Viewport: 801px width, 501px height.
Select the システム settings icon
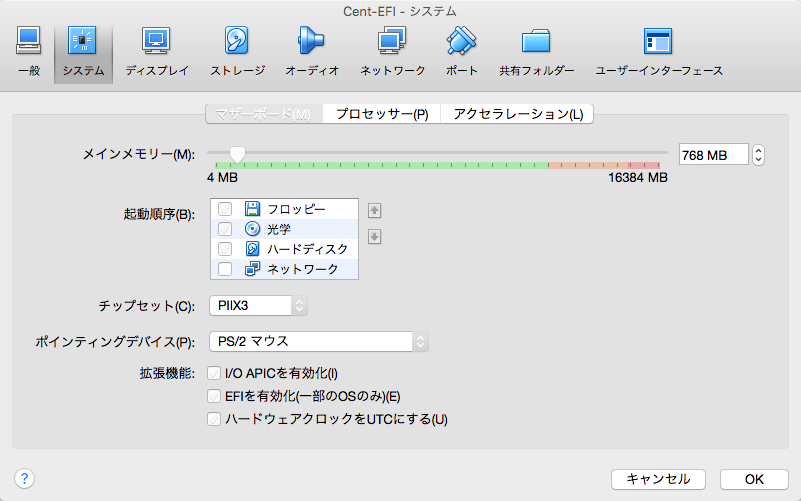pyautogui.click(x=83, y=41)
